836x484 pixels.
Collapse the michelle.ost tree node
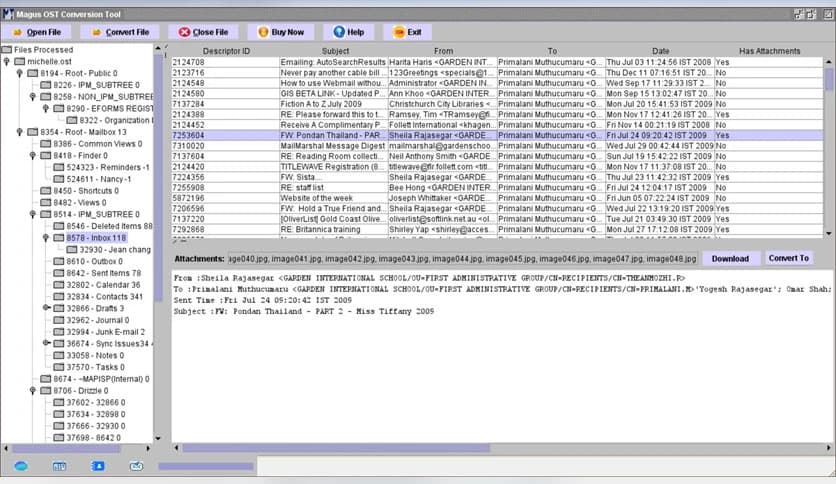coord(6,62)
